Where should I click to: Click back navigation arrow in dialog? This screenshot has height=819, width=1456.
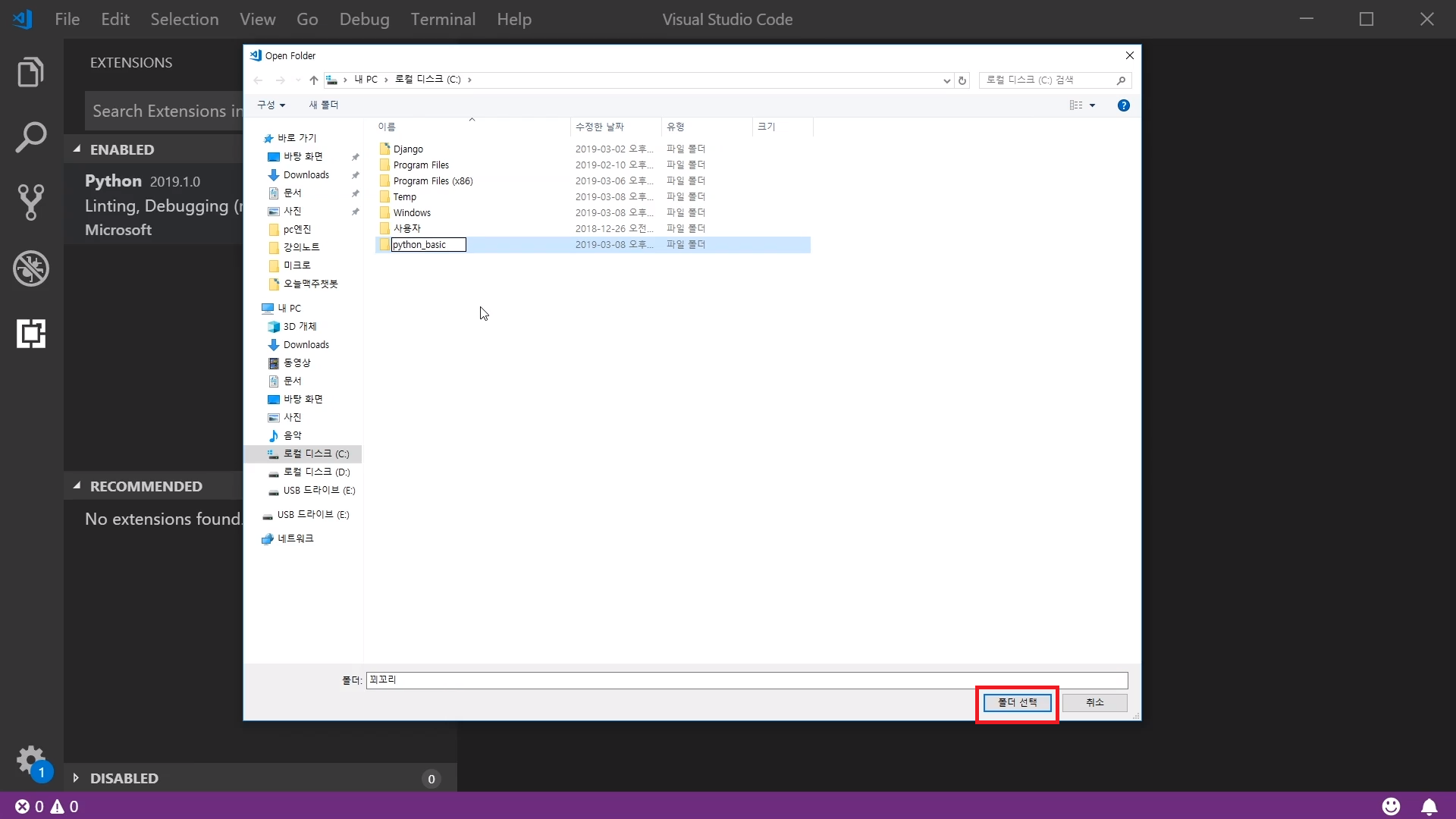(258, 80)
